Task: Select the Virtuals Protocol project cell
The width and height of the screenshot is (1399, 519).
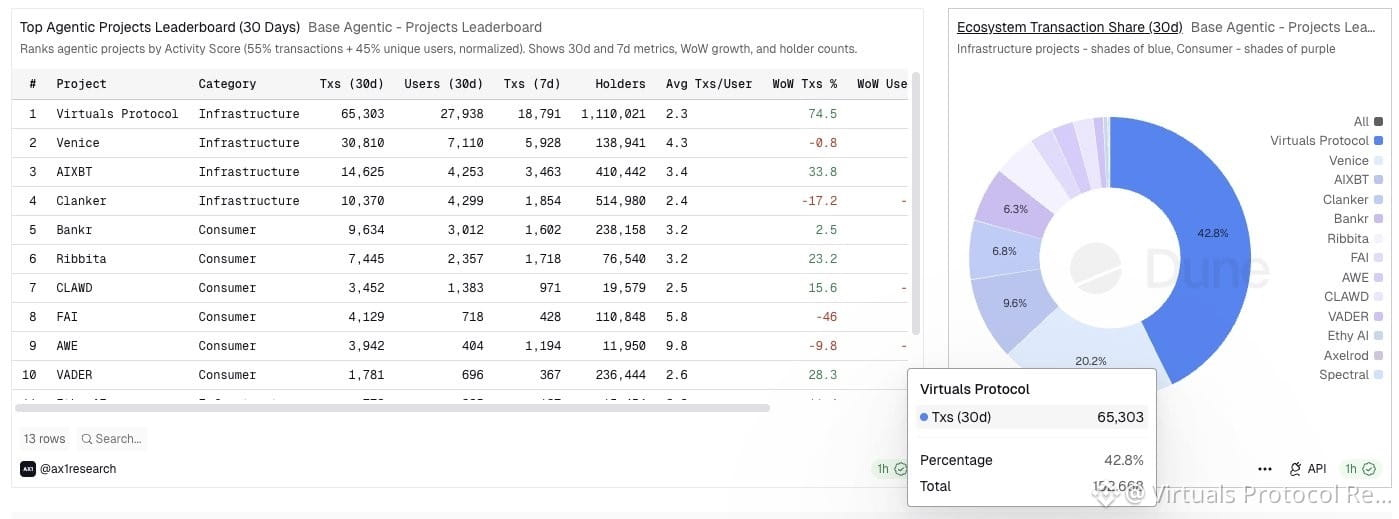Action: 117,114
